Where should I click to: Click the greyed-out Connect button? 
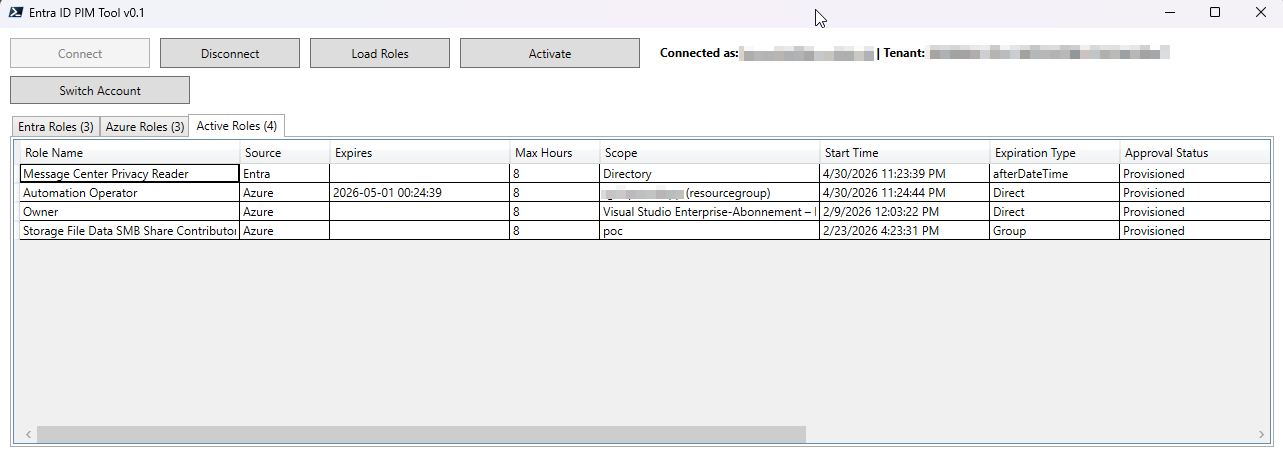point(80,53)
